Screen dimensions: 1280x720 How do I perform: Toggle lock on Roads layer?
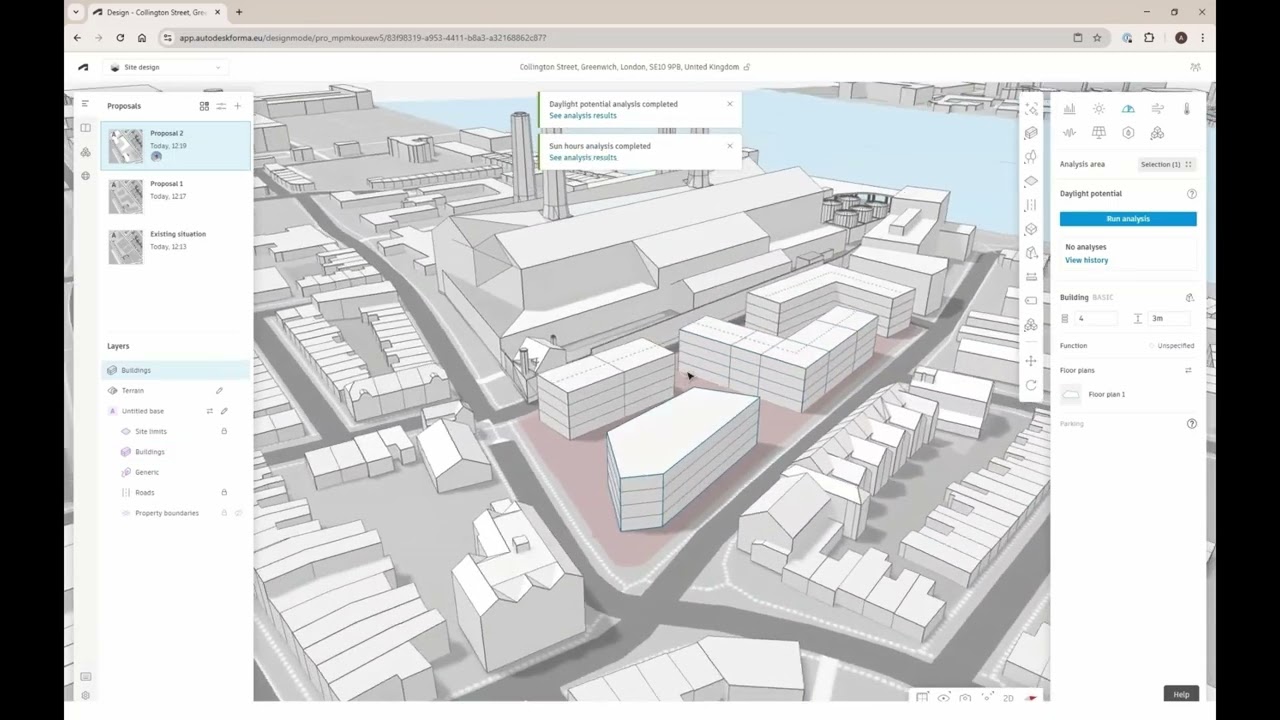point(224,492)
